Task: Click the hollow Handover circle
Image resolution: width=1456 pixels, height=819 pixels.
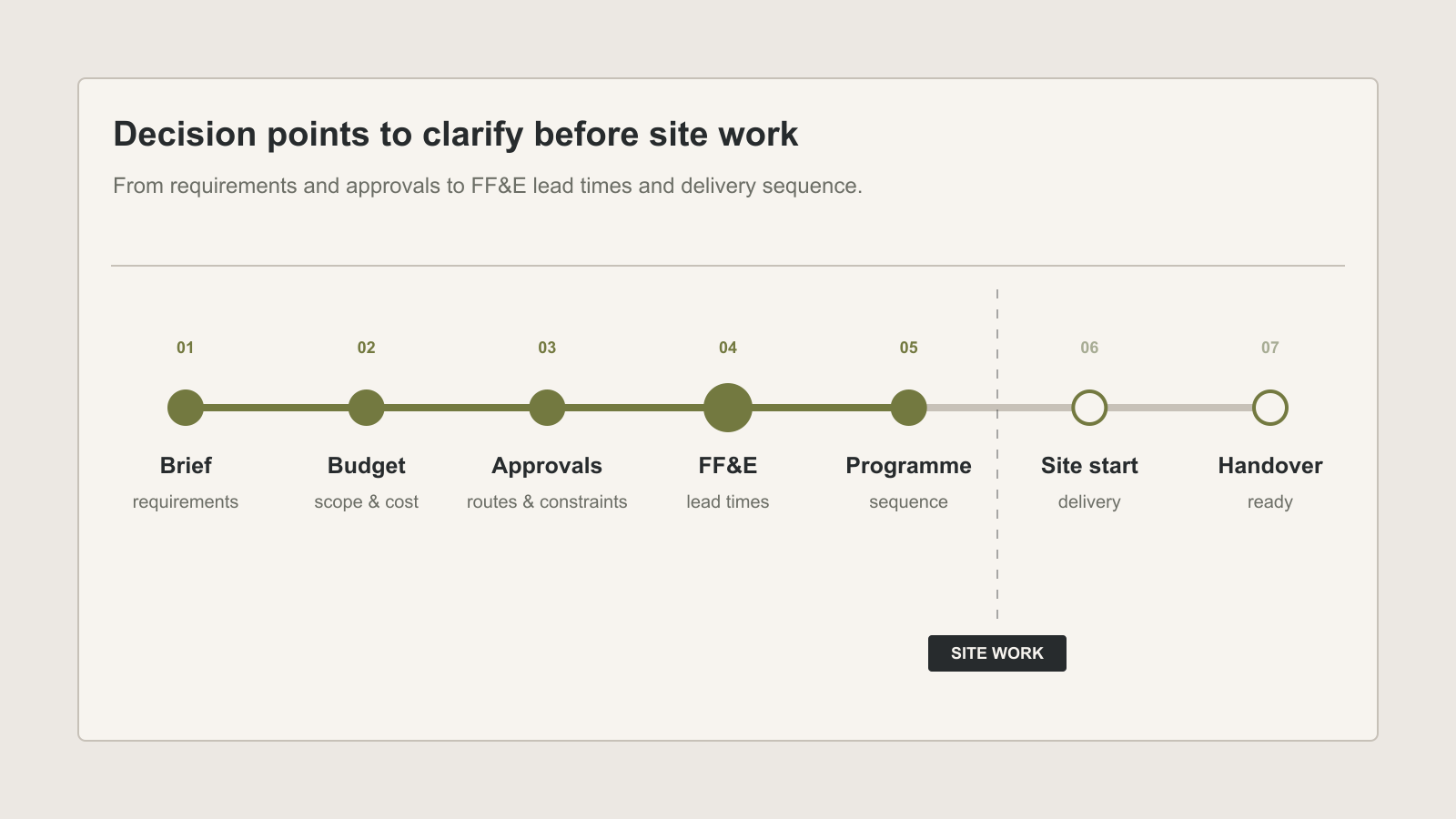Action: [1270, 408]
